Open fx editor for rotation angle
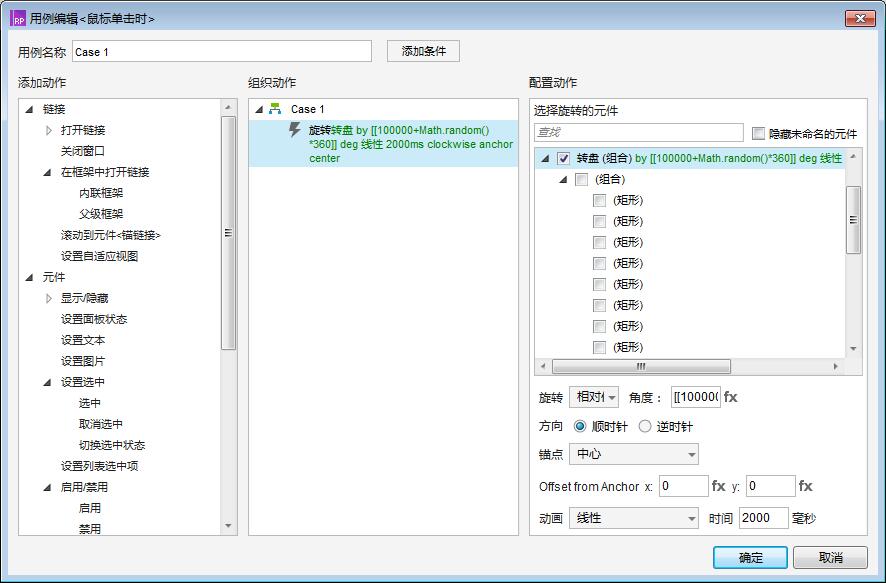Screen dimensions: 886x583 point(731,397)
